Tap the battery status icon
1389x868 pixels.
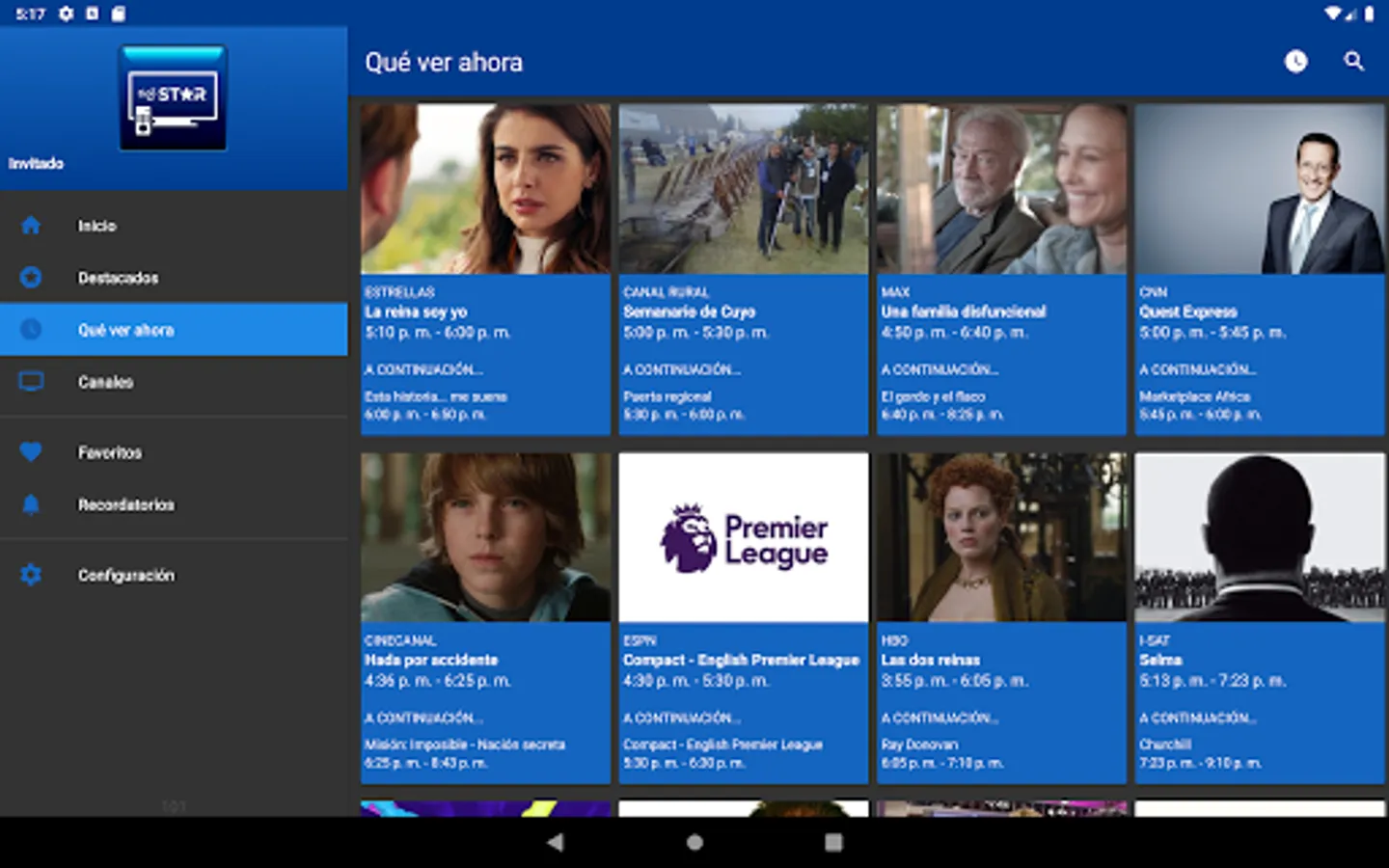point(1369,14)
